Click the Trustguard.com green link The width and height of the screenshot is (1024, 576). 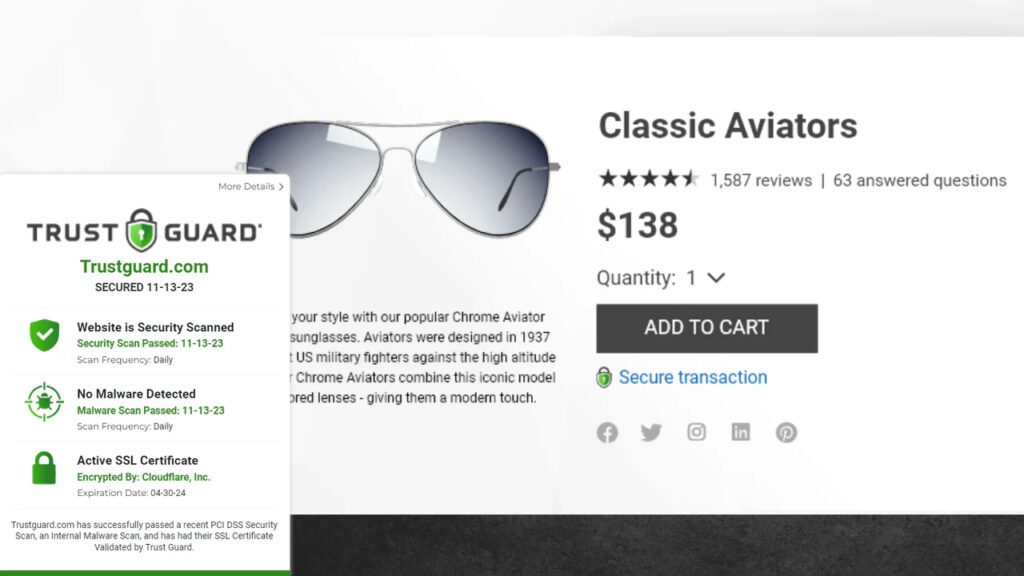[x=144, y=267]
